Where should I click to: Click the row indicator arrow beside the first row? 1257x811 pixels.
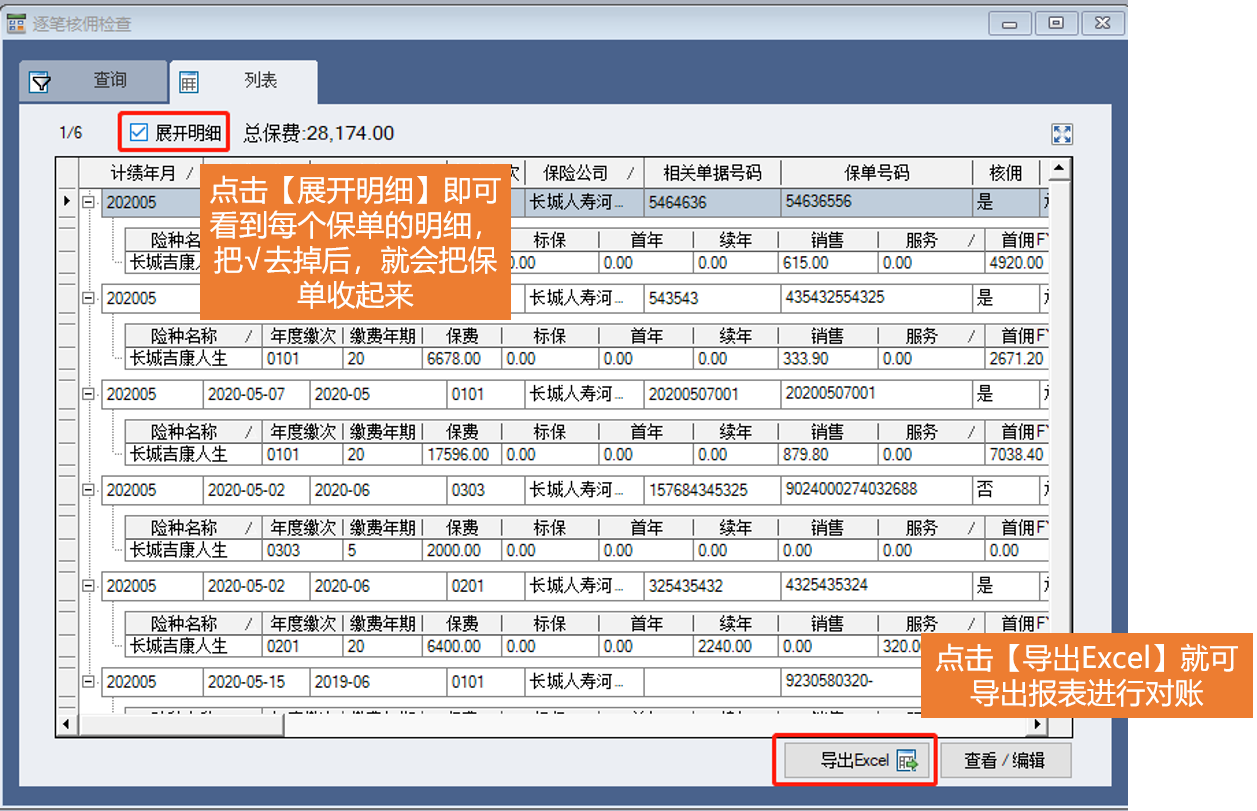[67, 202]
